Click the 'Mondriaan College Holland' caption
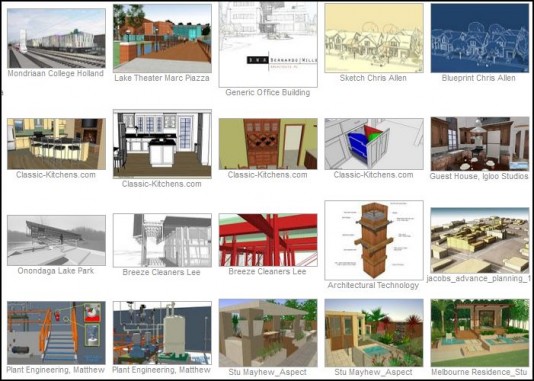The image size is (534, 381). 56,74
